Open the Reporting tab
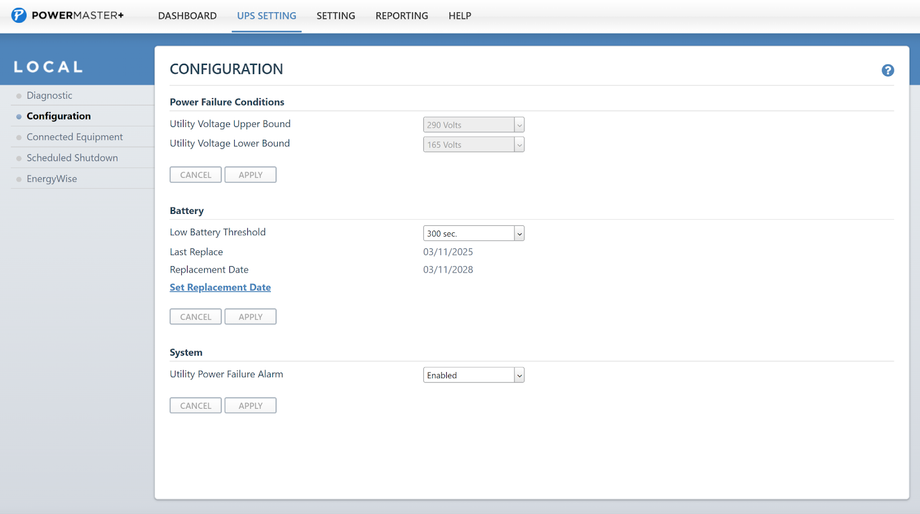Screen dimensions: 920x514 tap(402, 16)
